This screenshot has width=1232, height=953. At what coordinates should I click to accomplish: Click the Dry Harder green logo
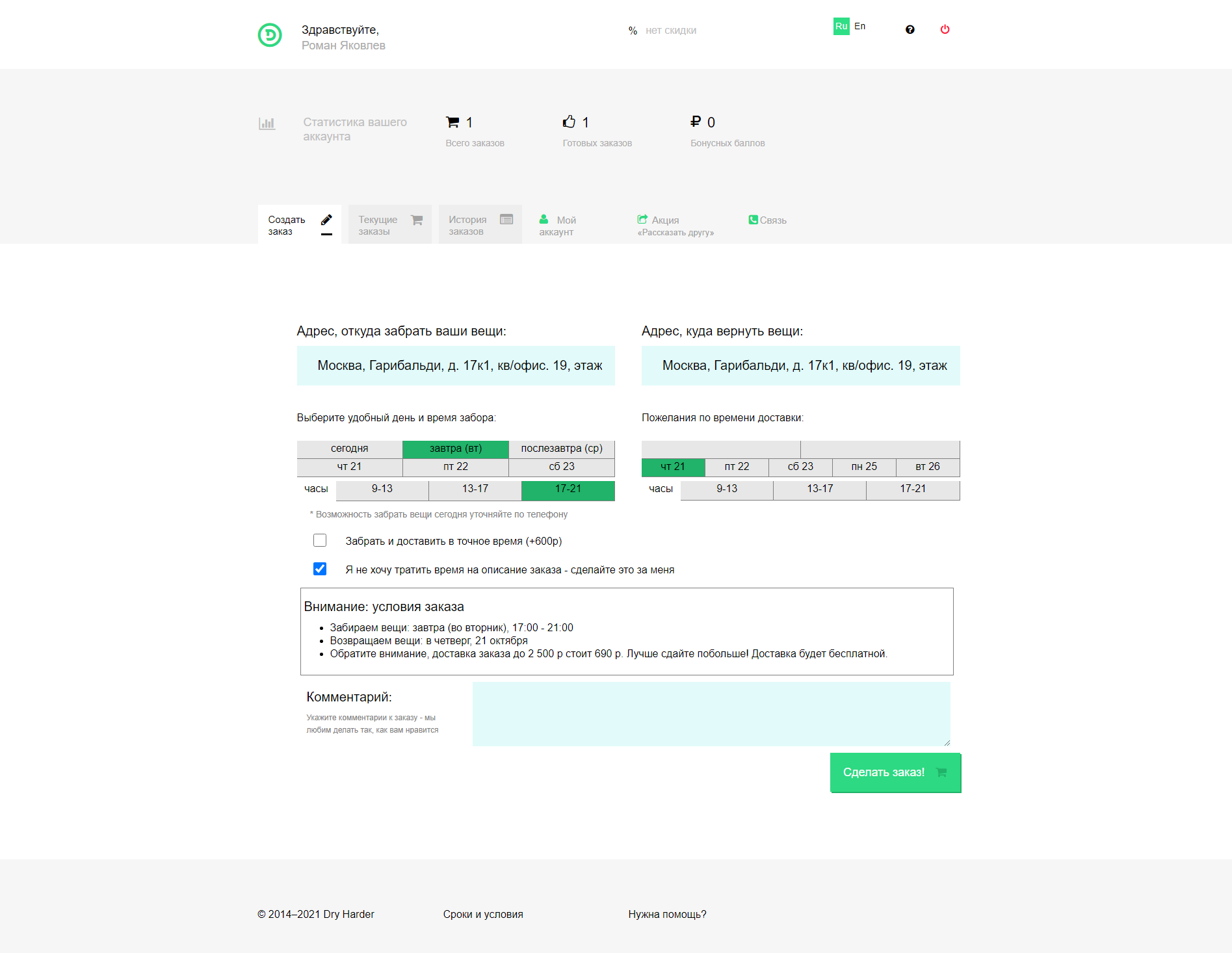[270, 35]
